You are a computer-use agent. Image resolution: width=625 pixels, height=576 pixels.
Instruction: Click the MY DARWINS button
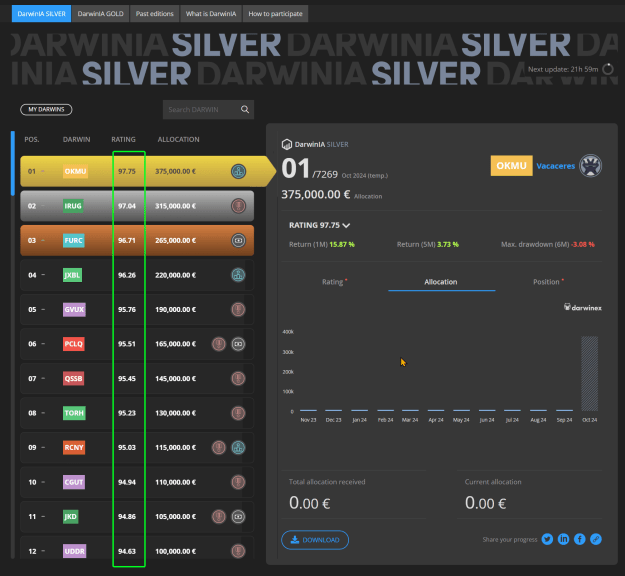pos(46,110)
